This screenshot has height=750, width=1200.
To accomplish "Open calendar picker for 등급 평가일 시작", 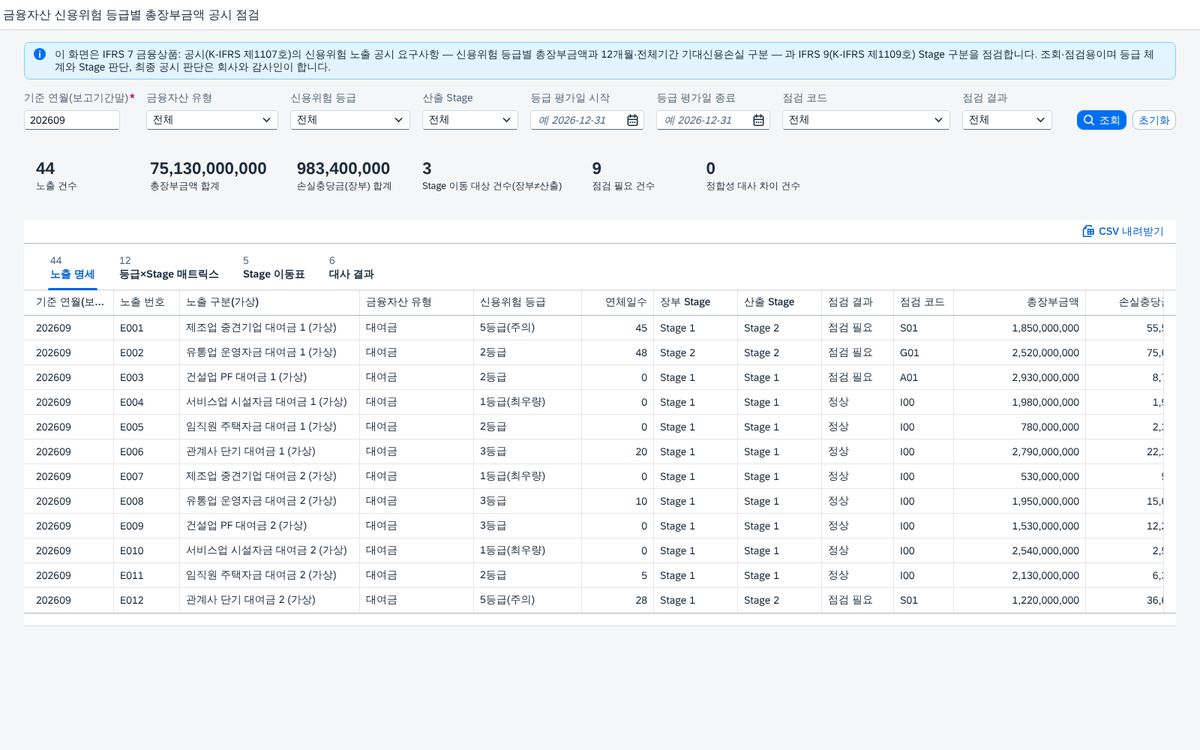I will coord(633,120).
